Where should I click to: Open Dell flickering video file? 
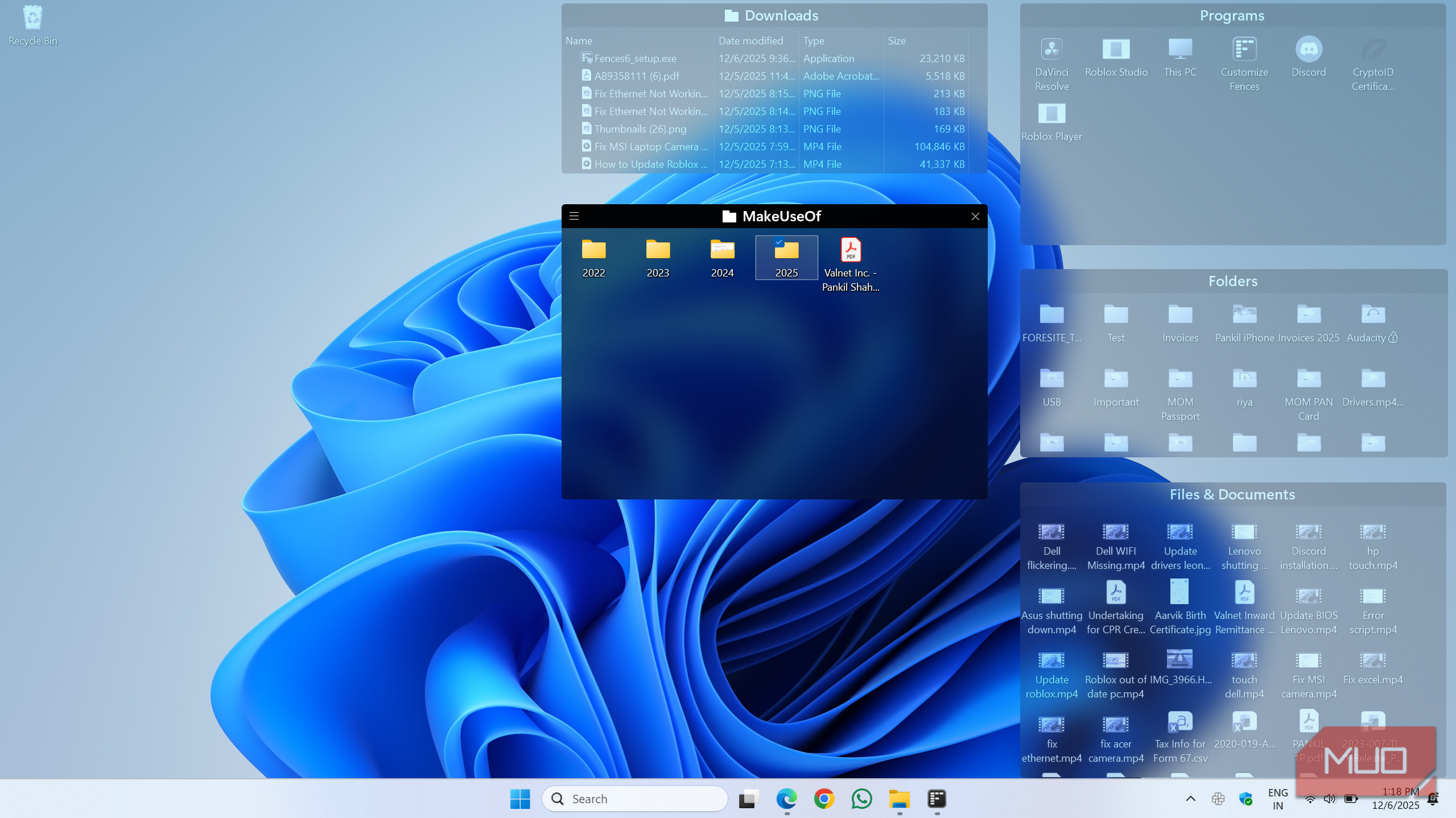pyautogui.click(x=1051, y=546)
